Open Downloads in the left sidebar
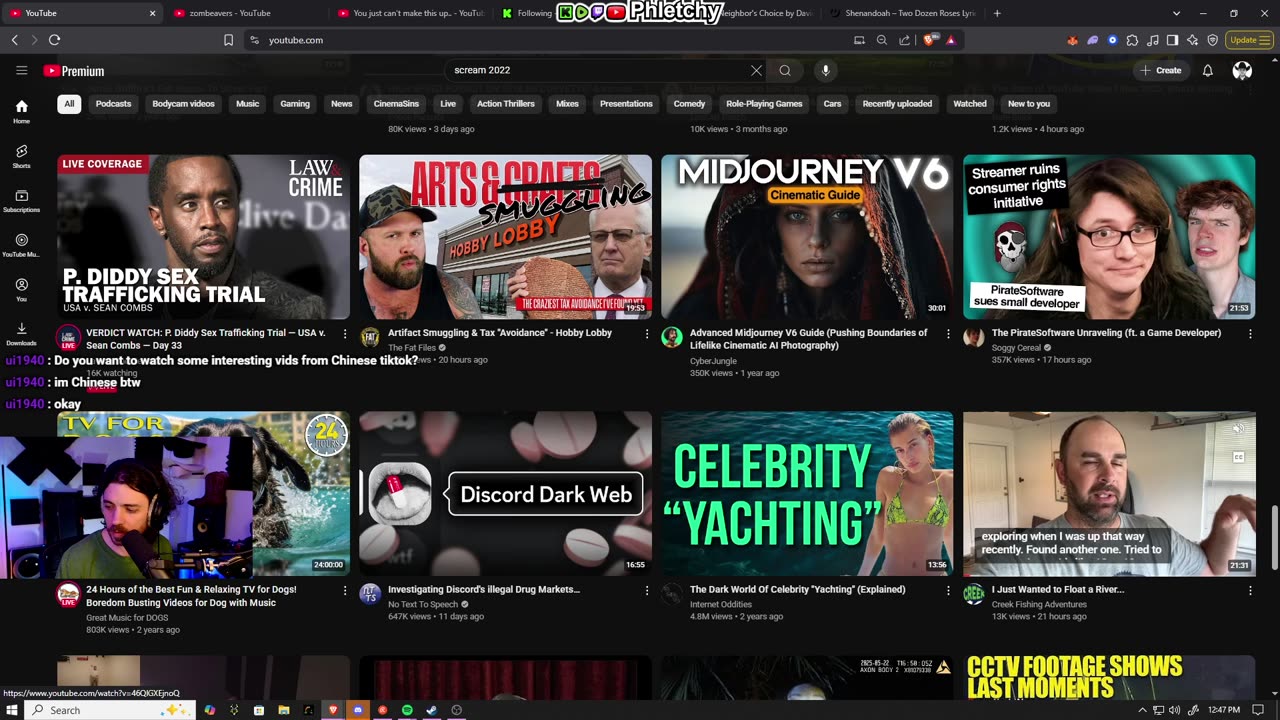This screenshot has height=720, width=1280. pyautogui.click(x=21, y=334)
